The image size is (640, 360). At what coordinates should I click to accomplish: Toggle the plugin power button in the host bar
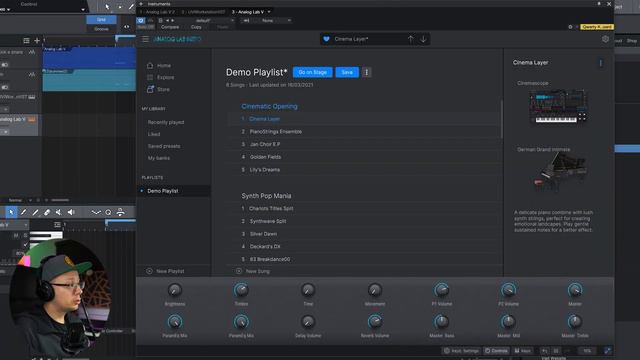click(x=141, y=20)
